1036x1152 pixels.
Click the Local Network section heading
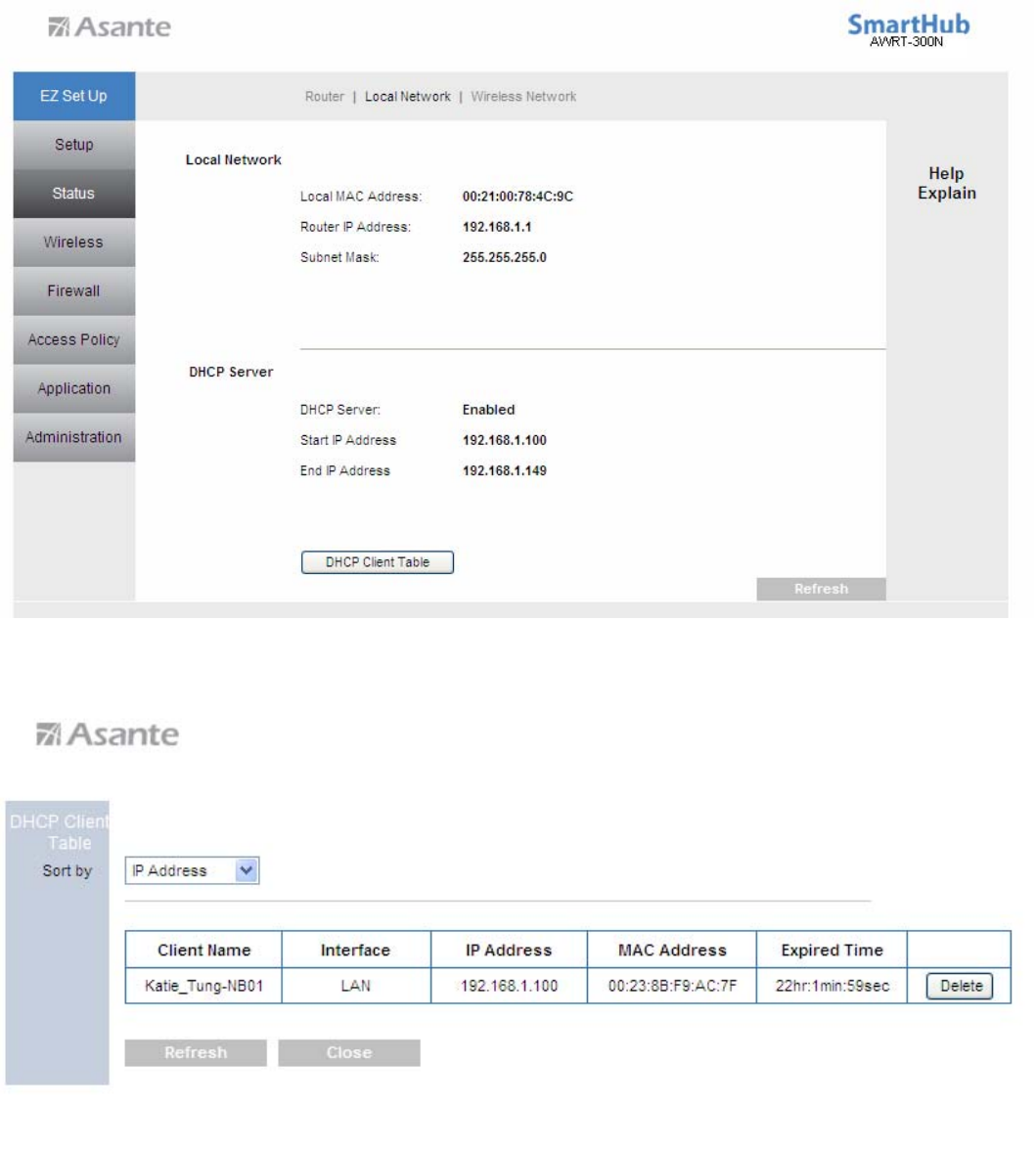click(233, 159)
